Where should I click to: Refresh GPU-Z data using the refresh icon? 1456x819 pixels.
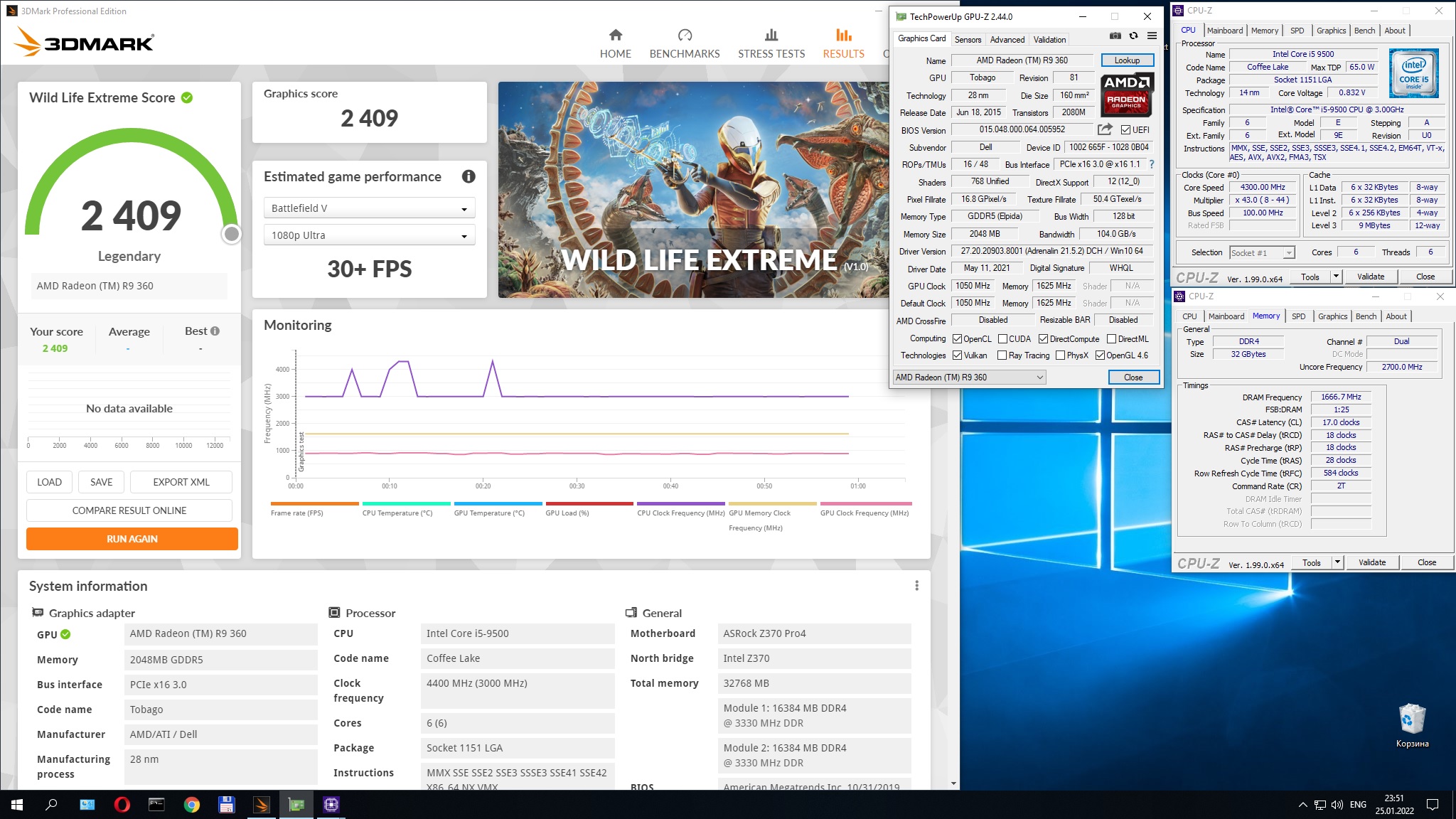click(x=1134, y=36)
